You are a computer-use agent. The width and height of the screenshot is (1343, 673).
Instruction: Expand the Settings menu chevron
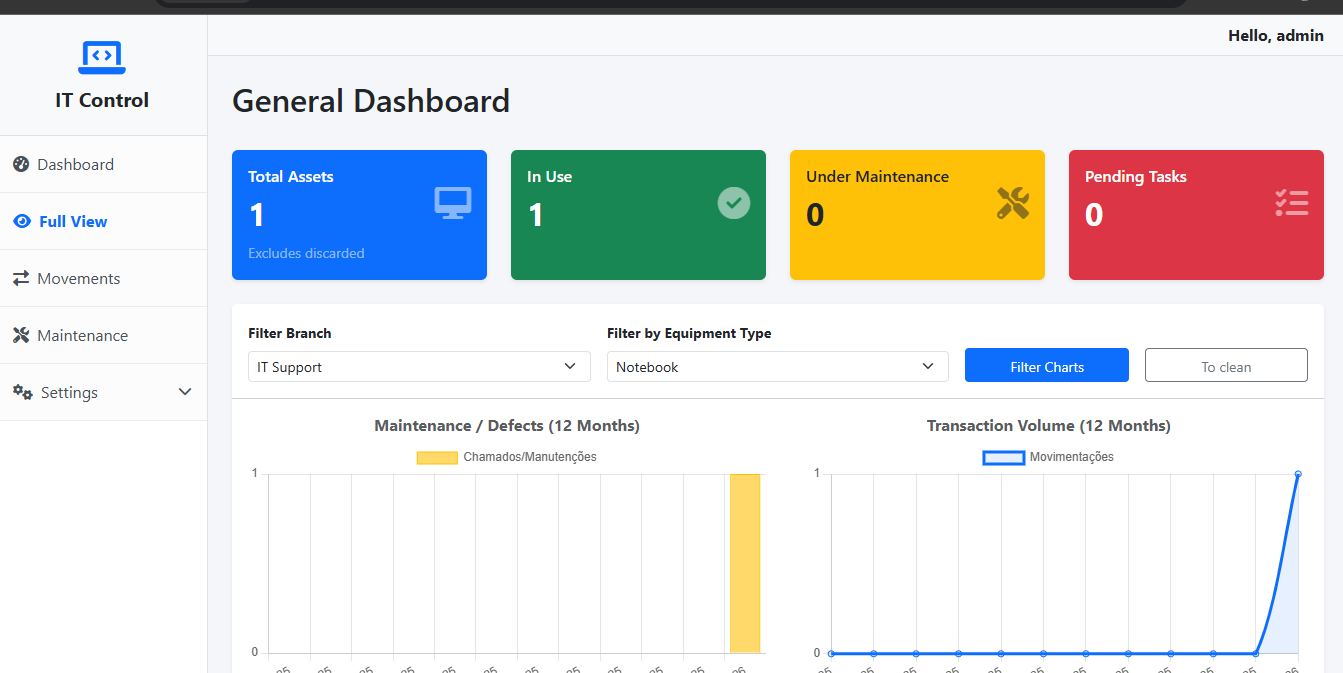coord(185,392)
